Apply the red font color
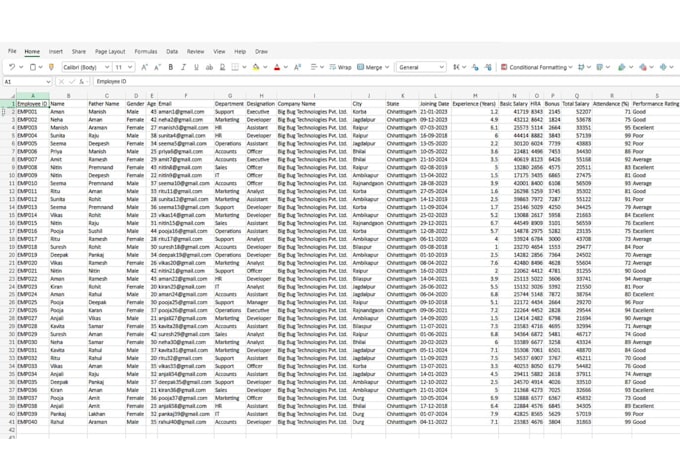 277,67
